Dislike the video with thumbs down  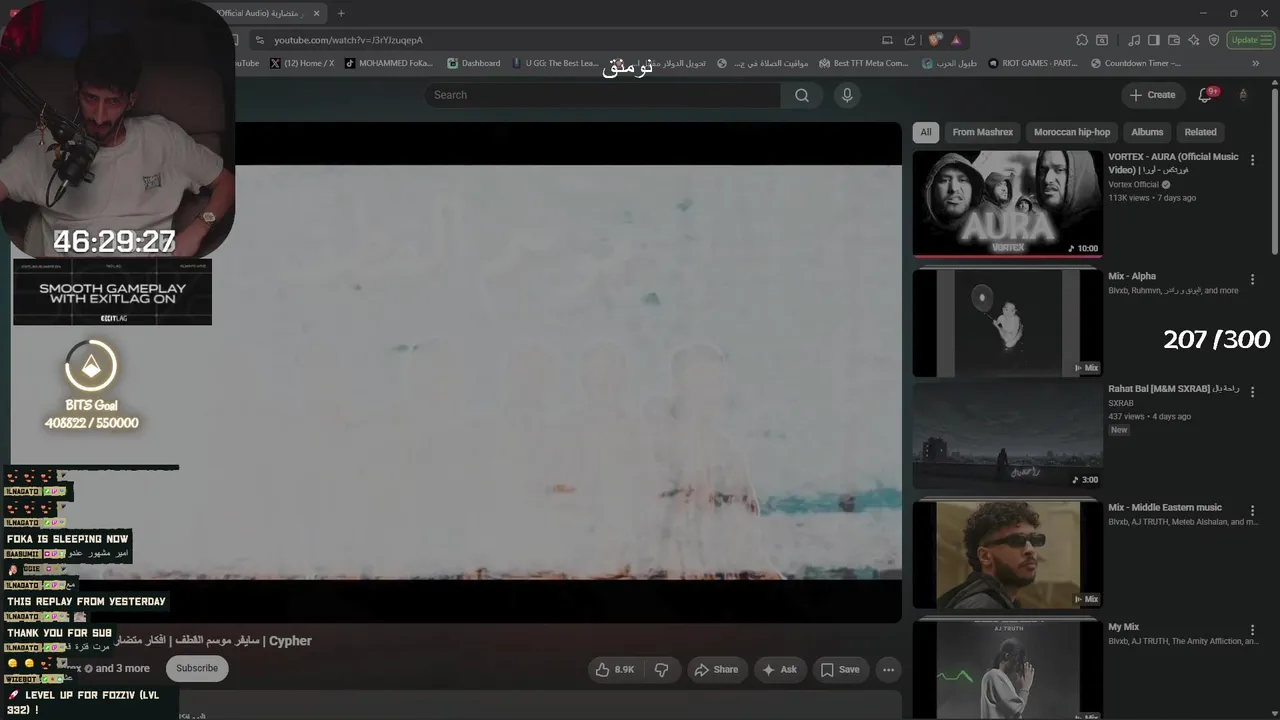[x=661, y=670]
